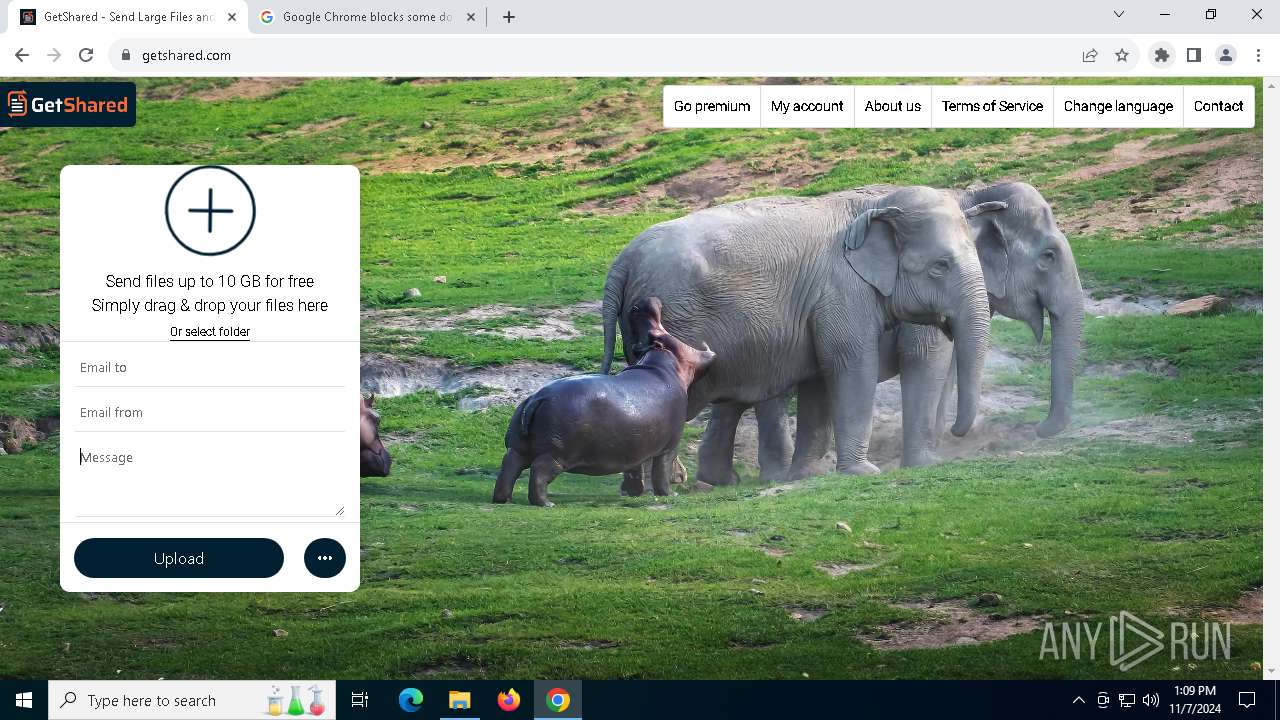This screenshot has height=720, width=1280.
Task: Share this page icon in address bar
Action: pos(1090,55)
